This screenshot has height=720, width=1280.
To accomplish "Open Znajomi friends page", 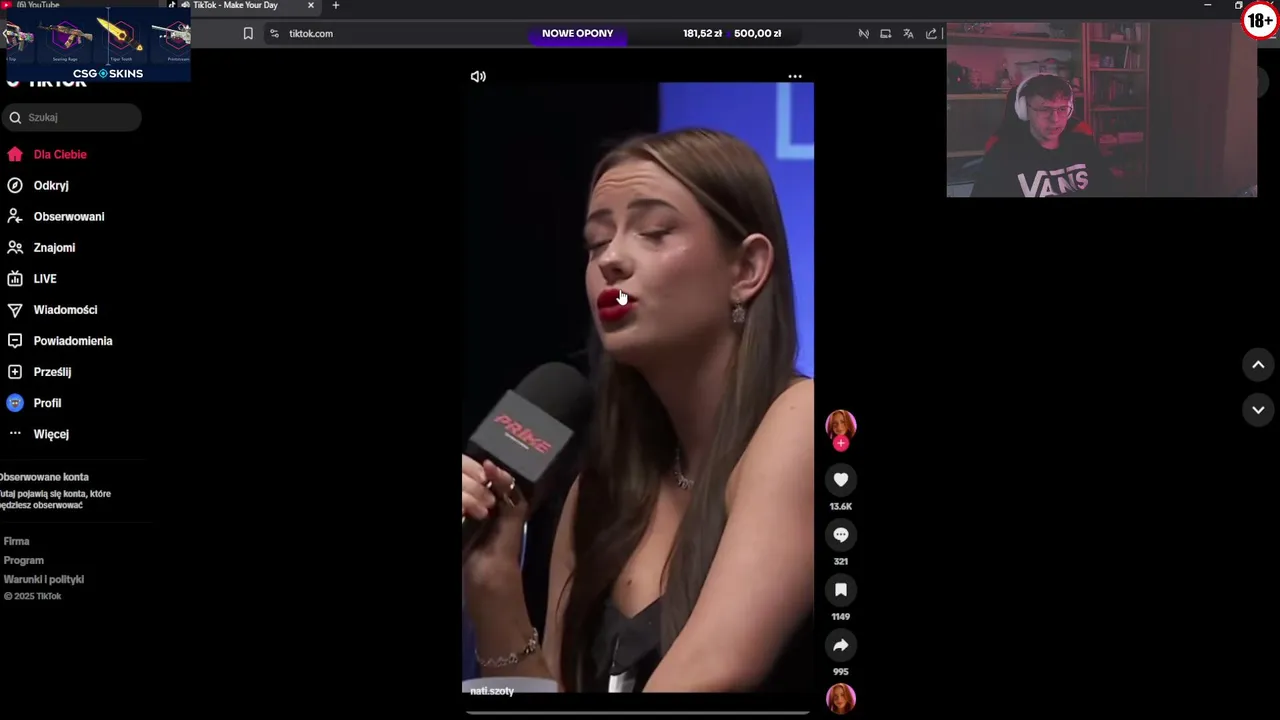I will [54, 247].
